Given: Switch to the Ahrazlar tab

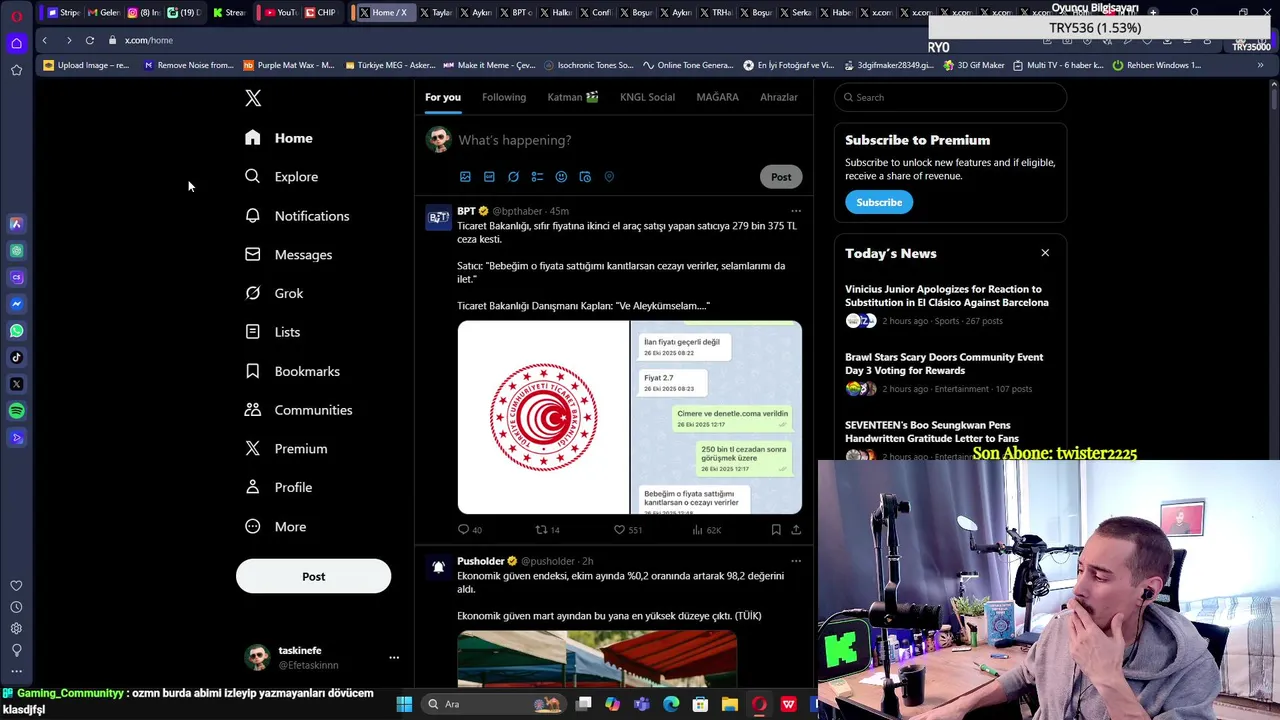Looking at the screenshot, I should [x=778, y=97].
